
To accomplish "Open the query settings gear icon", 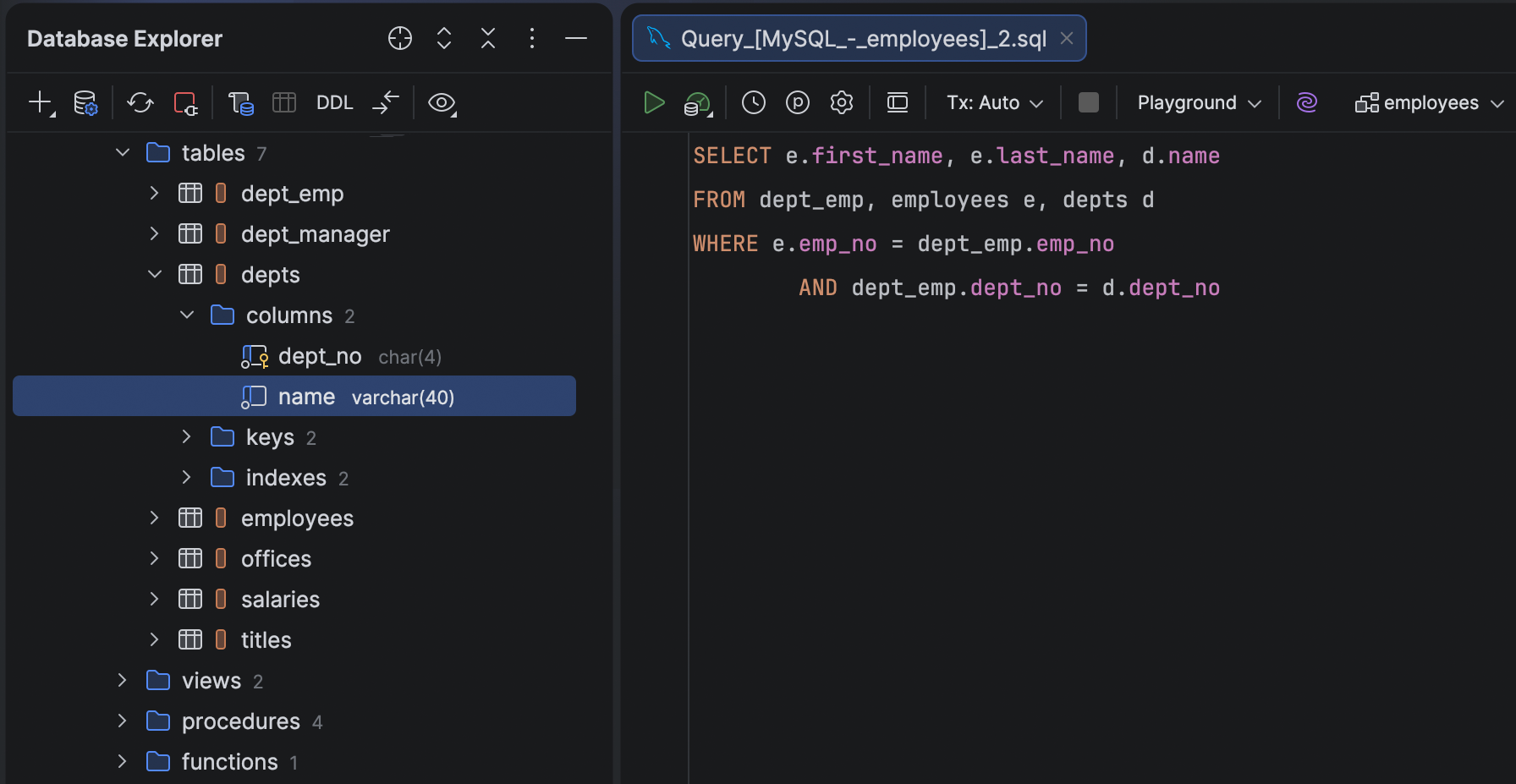I will point(841,103).
